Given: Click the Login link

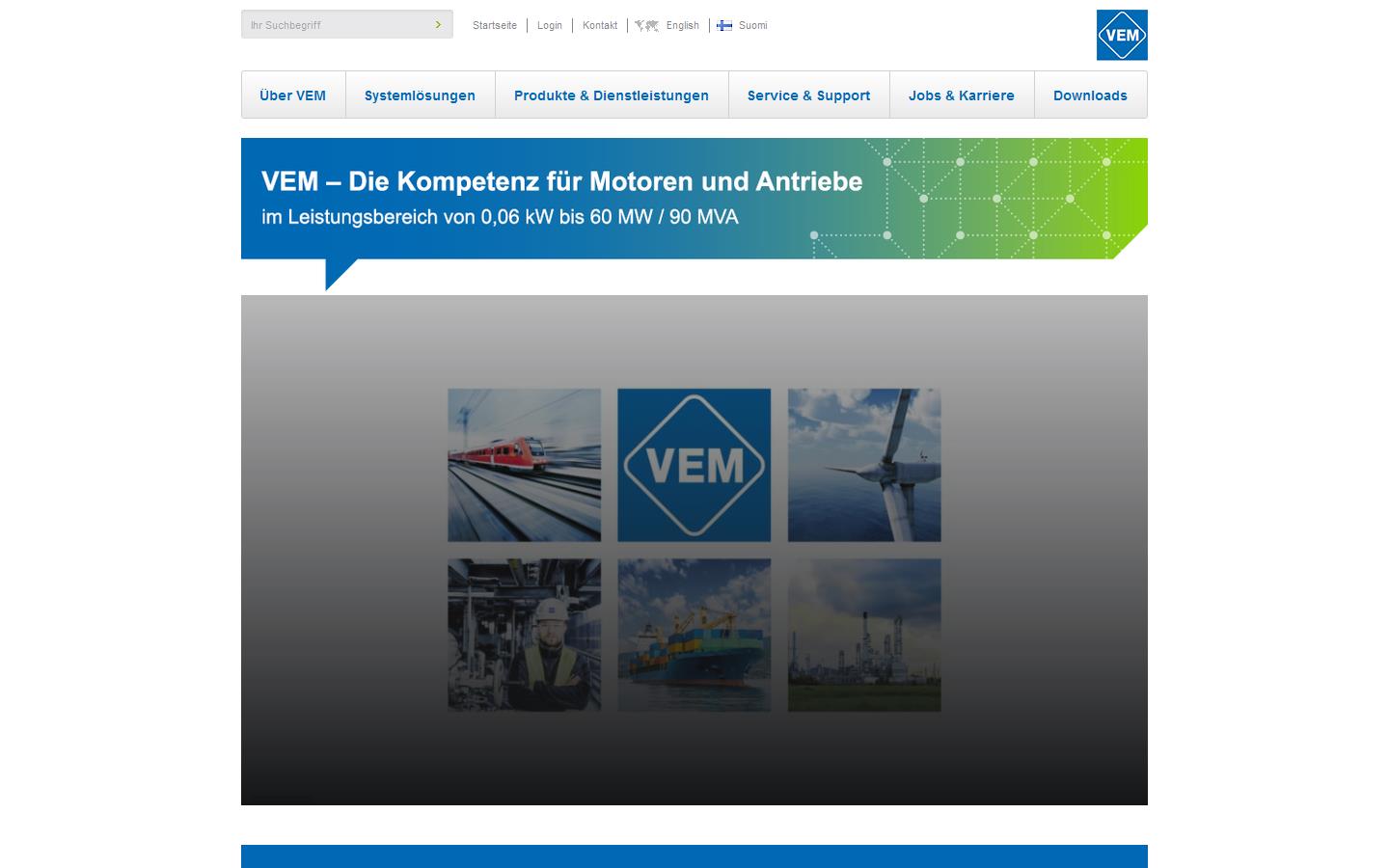Looking at the screenshot, I should (550, 25).
